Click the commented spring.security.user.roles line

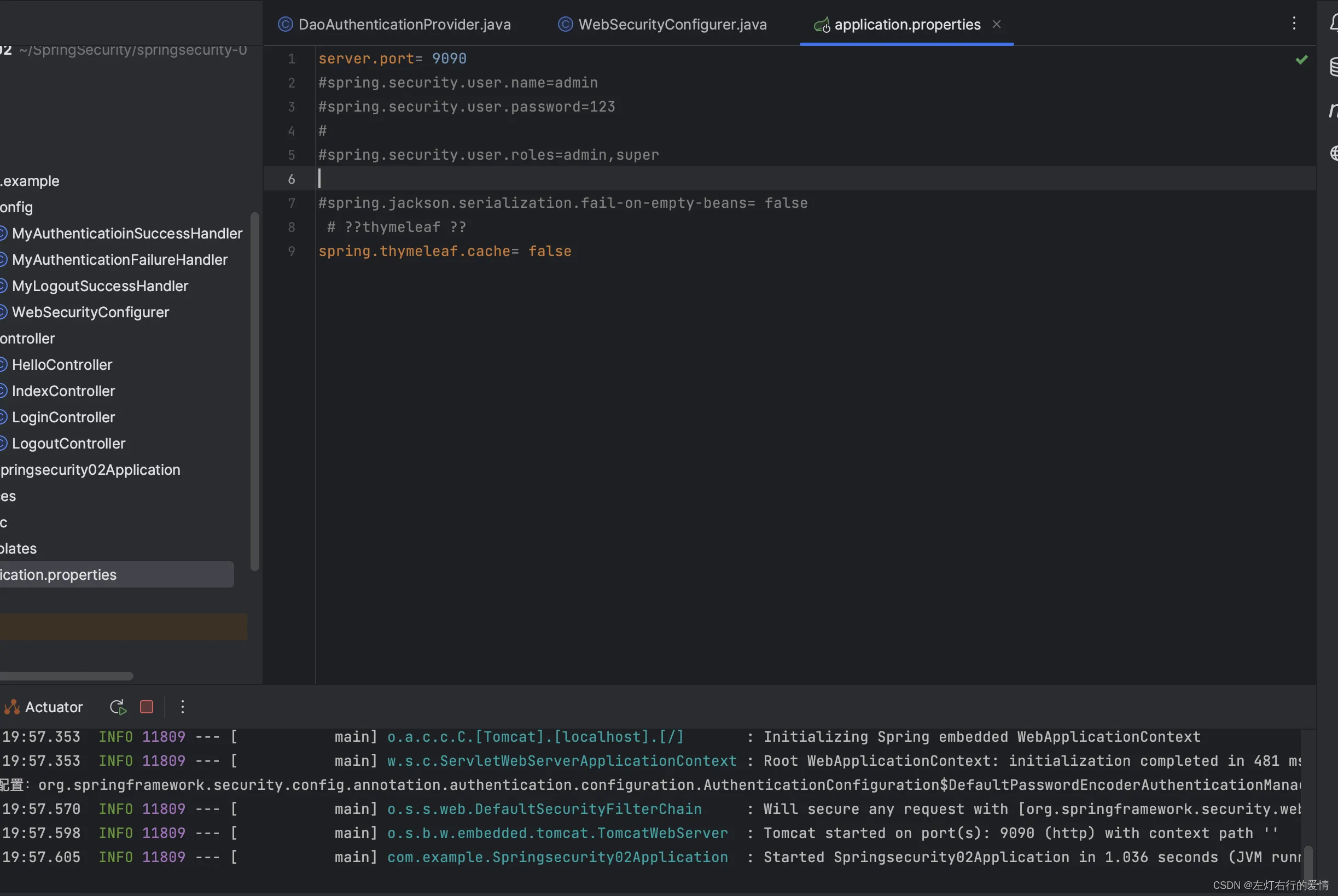point(488,155)
